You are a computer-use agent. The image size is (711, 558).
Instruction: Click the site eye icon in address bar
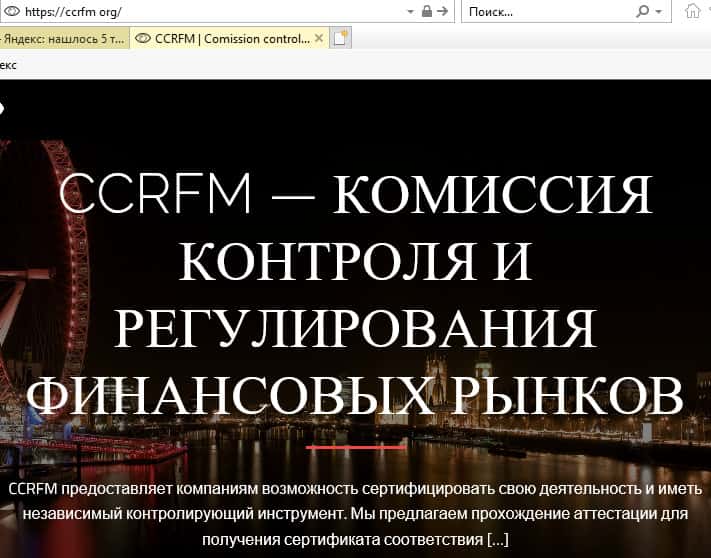point(12,11)
